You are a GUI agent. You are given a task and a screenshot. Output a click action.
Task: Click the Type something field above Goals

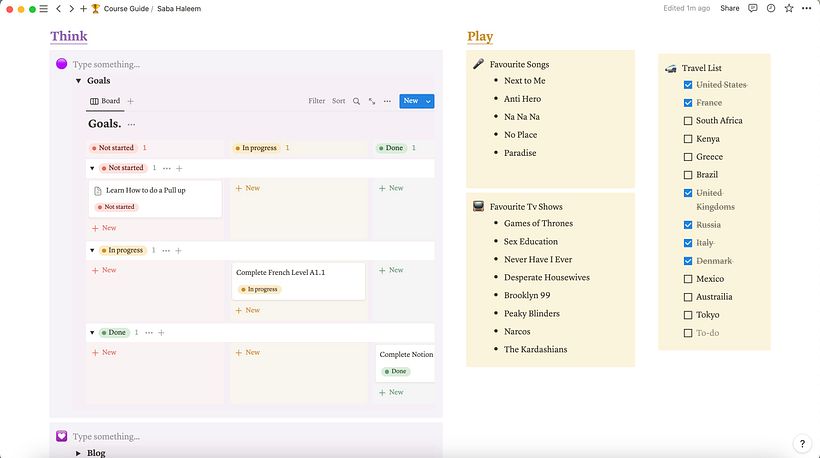coord(106,64)
